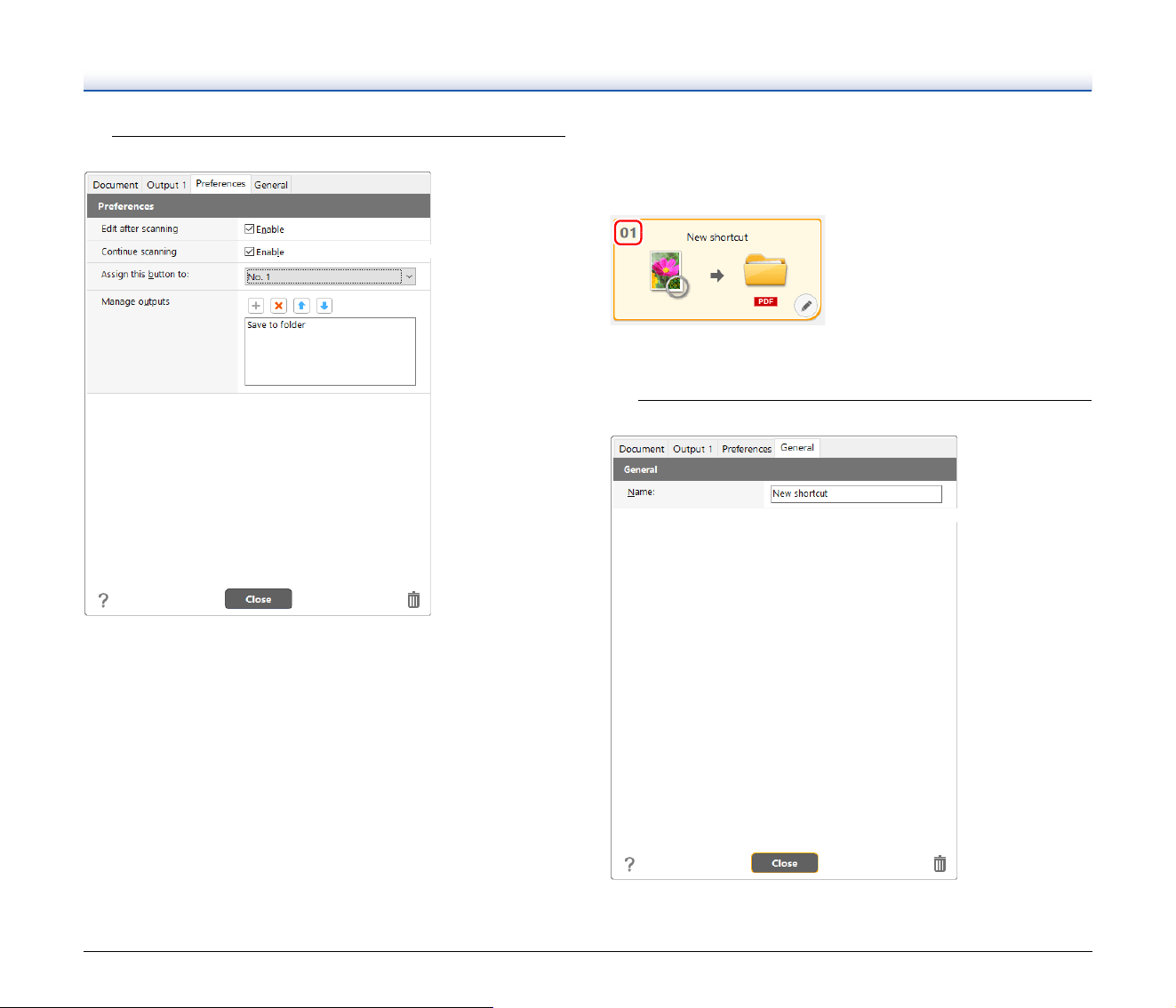Open help in the General dialog
The image size is (1176, 1008).
629,864
